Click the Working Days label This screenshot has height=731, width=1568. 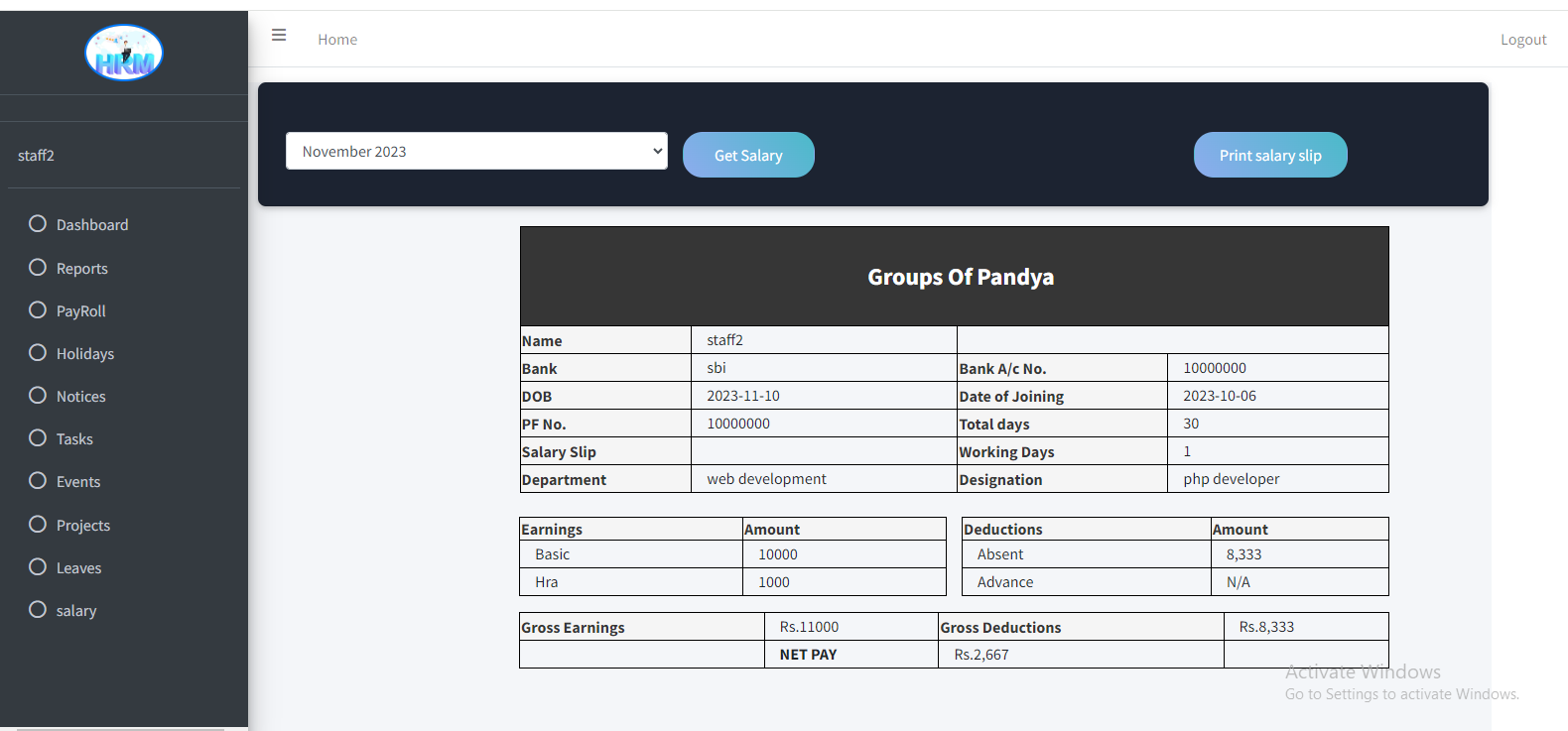1006,452
